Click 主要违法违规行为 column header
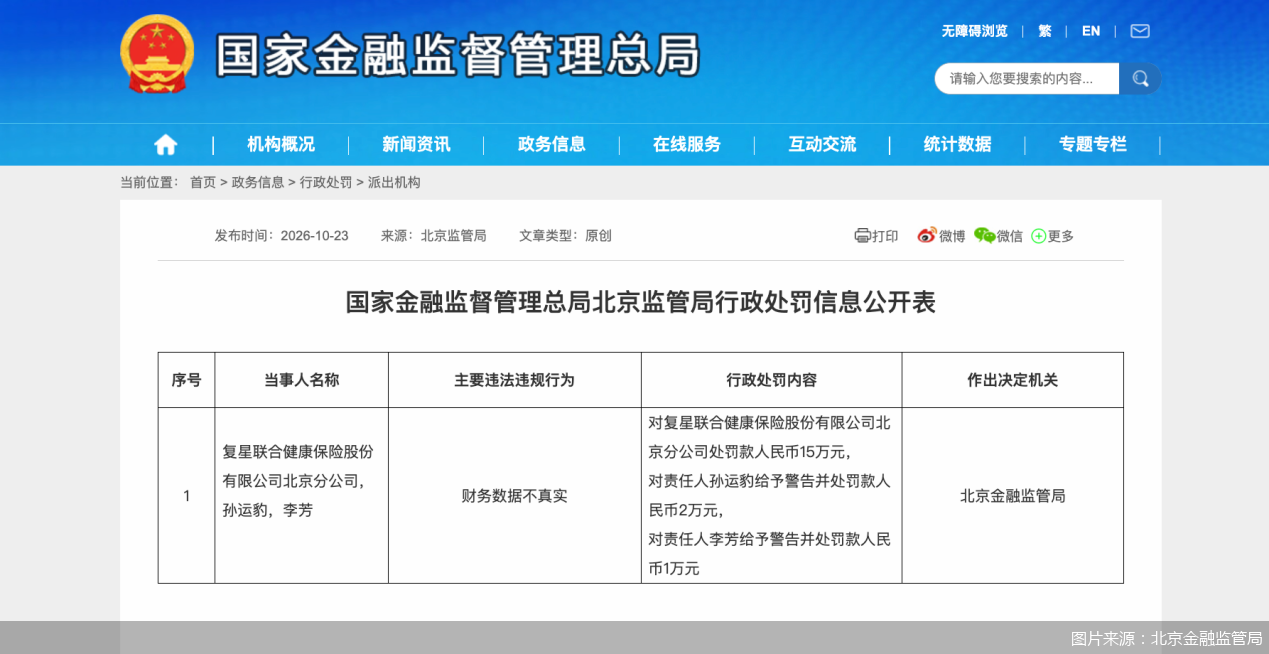This screenshot has height=654, width=1269. (514, 380)
